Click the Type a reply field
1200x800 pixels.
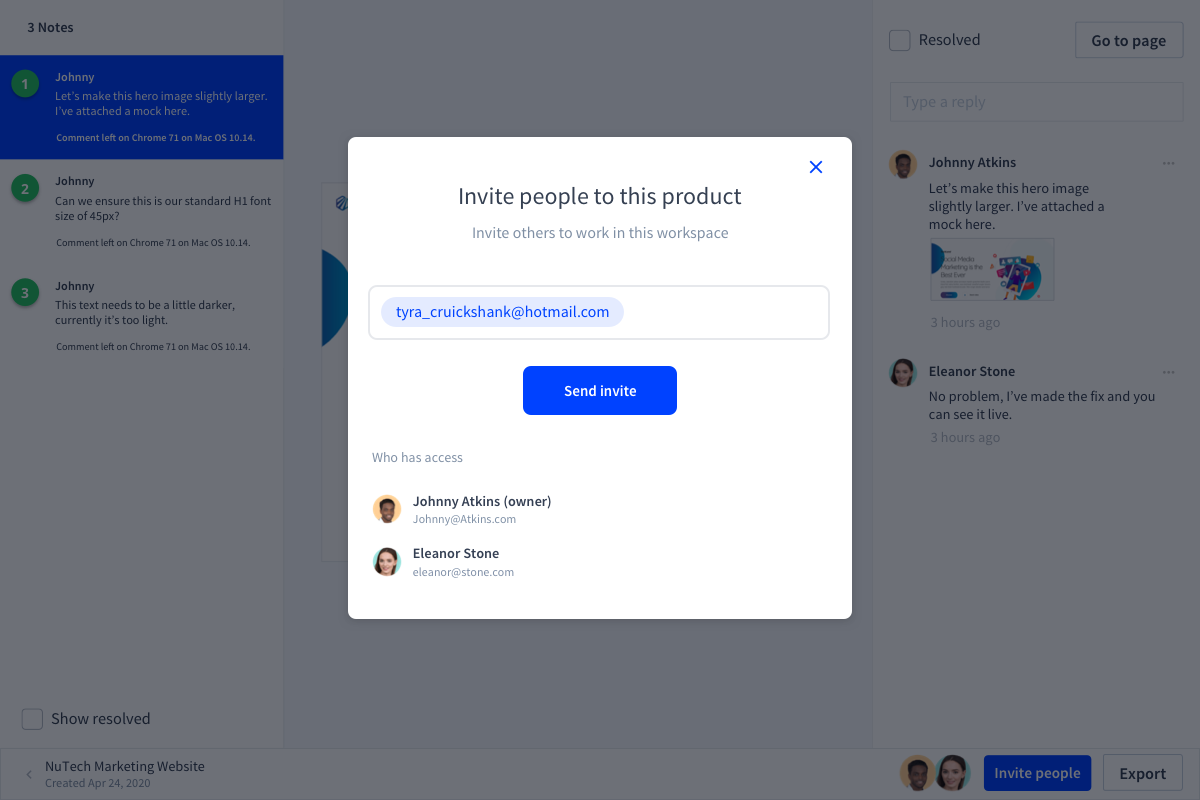coord(1036,102)
